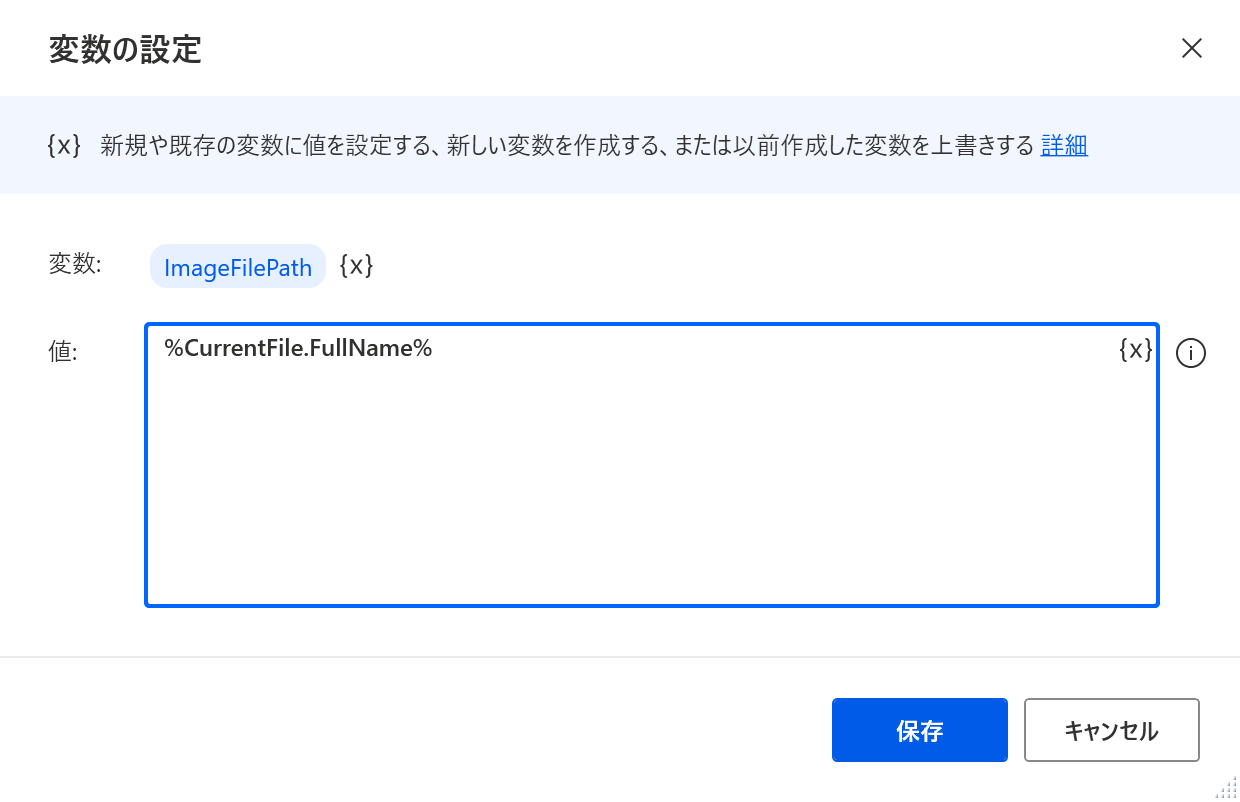Click the resize grip in the dialog corner
The image size is (1240, 802).
coord(1227,788)
